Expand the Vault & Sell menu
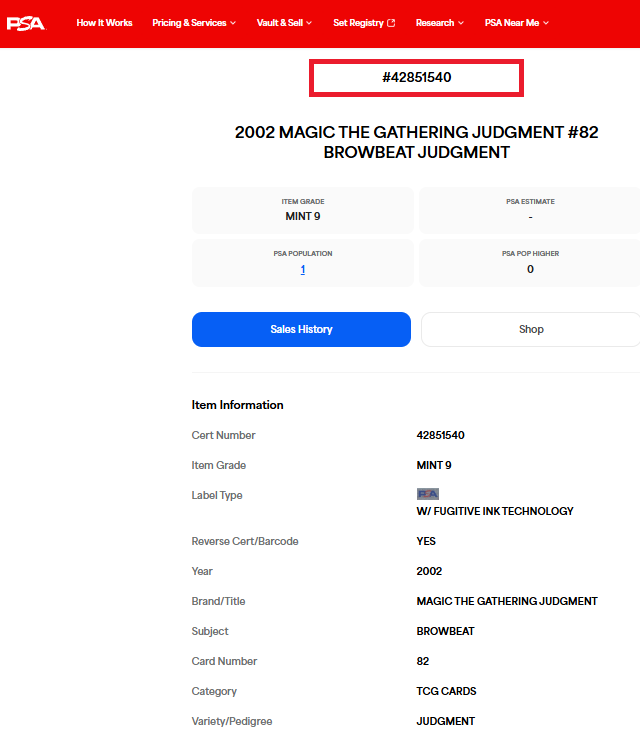This screenshot has height=748, width=640. (284, 23)
